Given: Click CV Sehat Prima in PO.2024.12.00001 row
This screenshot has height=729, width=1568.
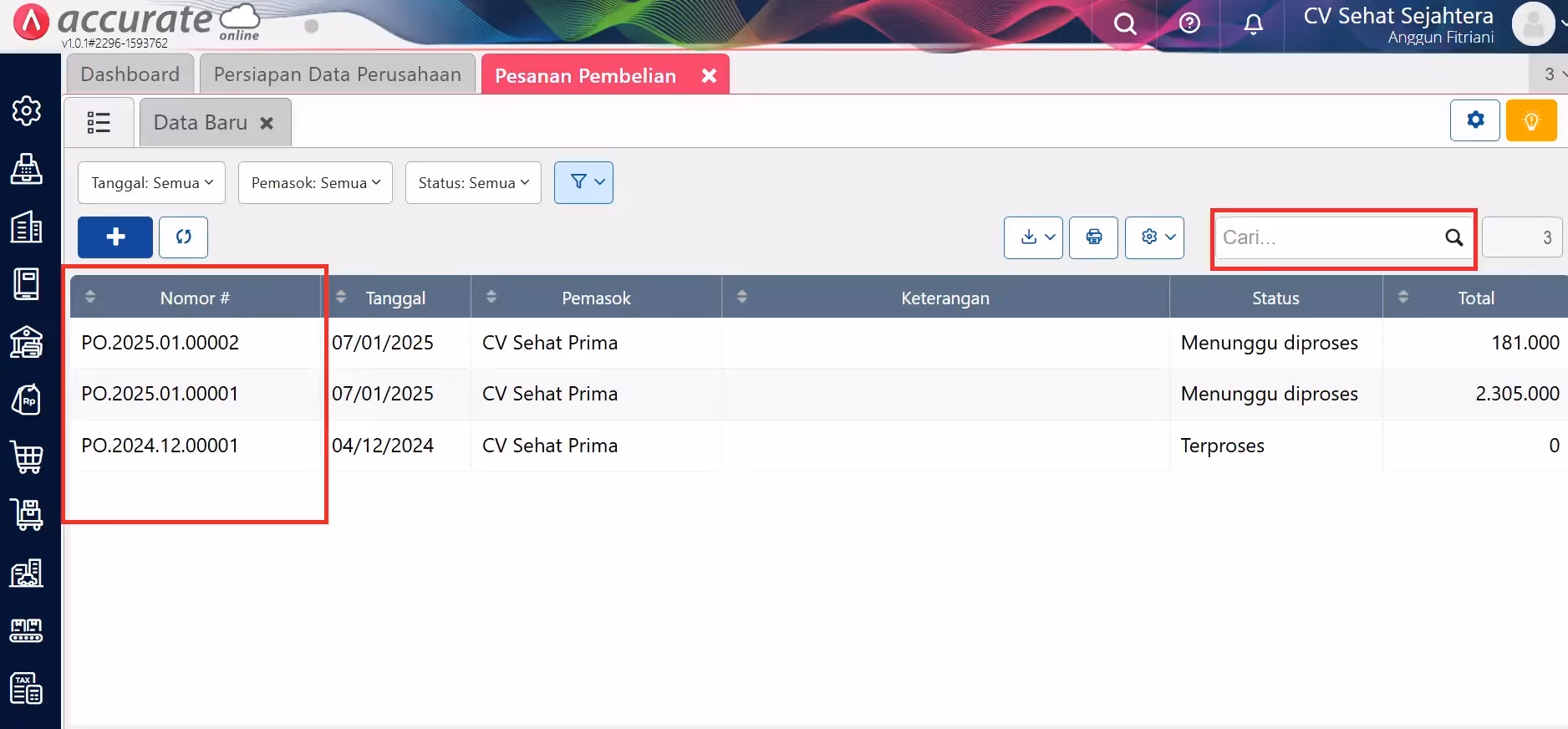Looking at the screenshot, I should point(550,446).
